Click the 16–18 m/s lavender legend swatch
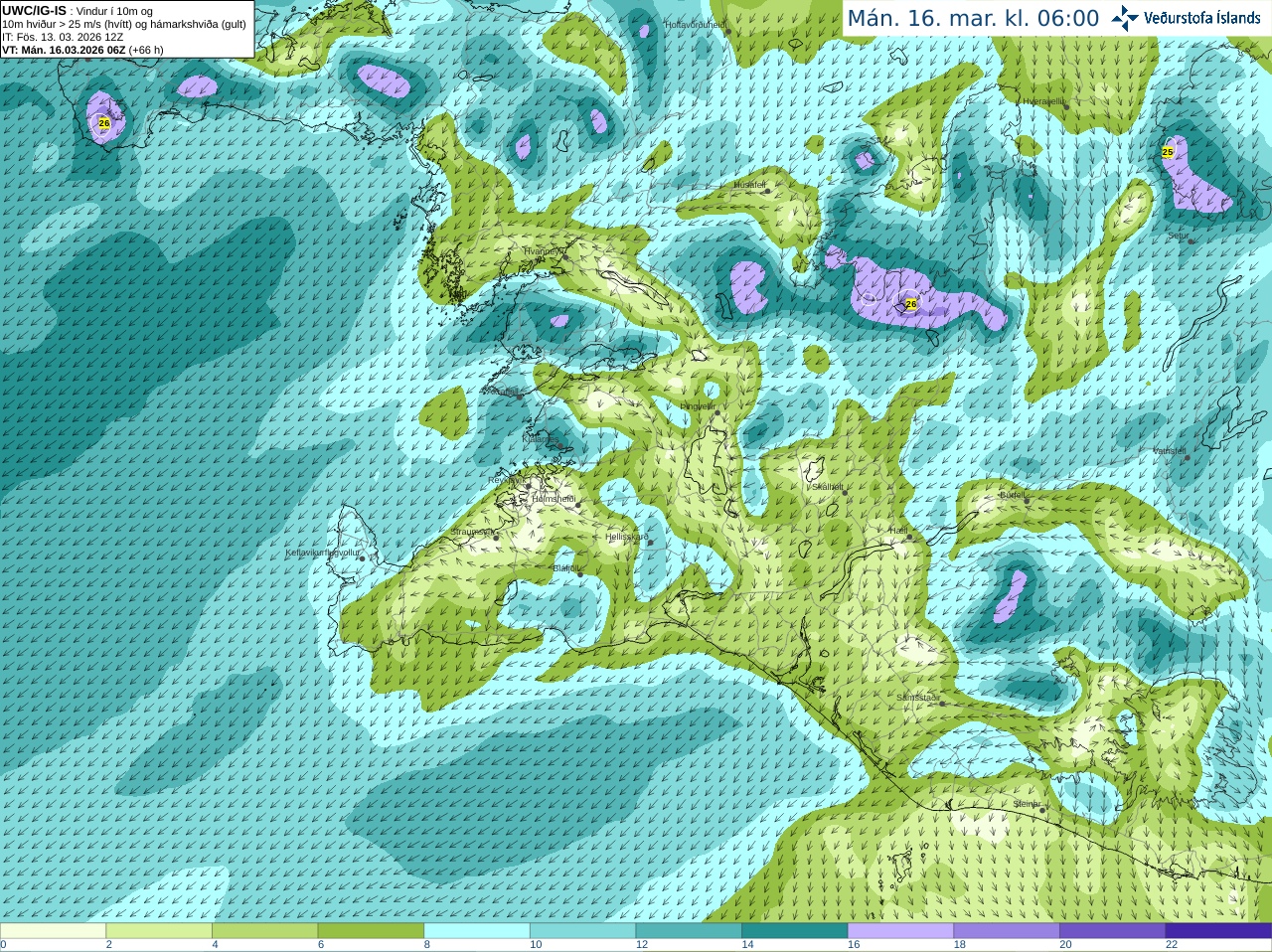1272x952 pixels. coord(900,931)
